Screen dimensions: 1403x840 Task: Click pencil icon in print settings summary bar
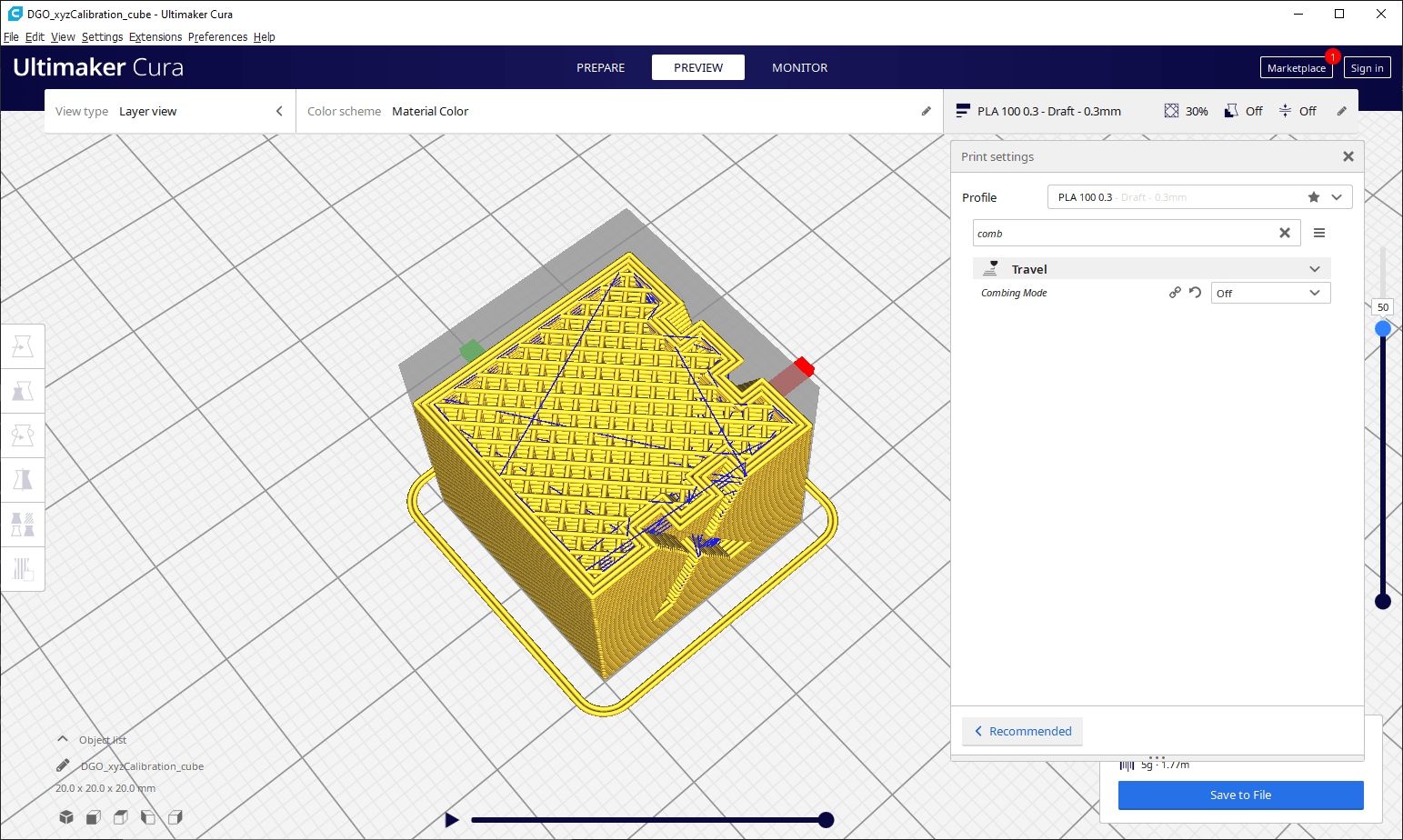[x=1342, y=111]
